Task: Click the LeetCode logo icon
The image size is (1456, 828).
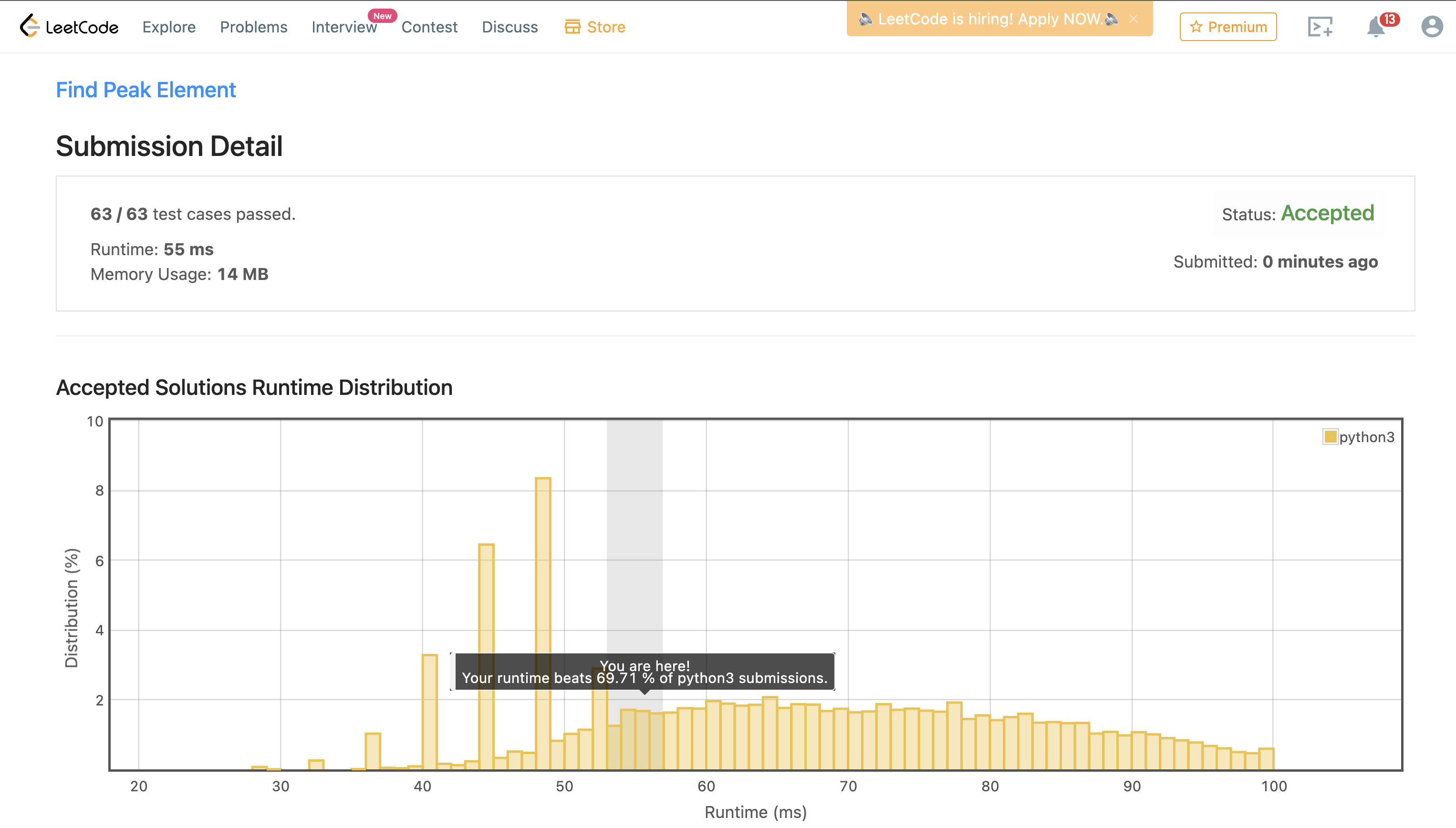Action: [30, 26]
